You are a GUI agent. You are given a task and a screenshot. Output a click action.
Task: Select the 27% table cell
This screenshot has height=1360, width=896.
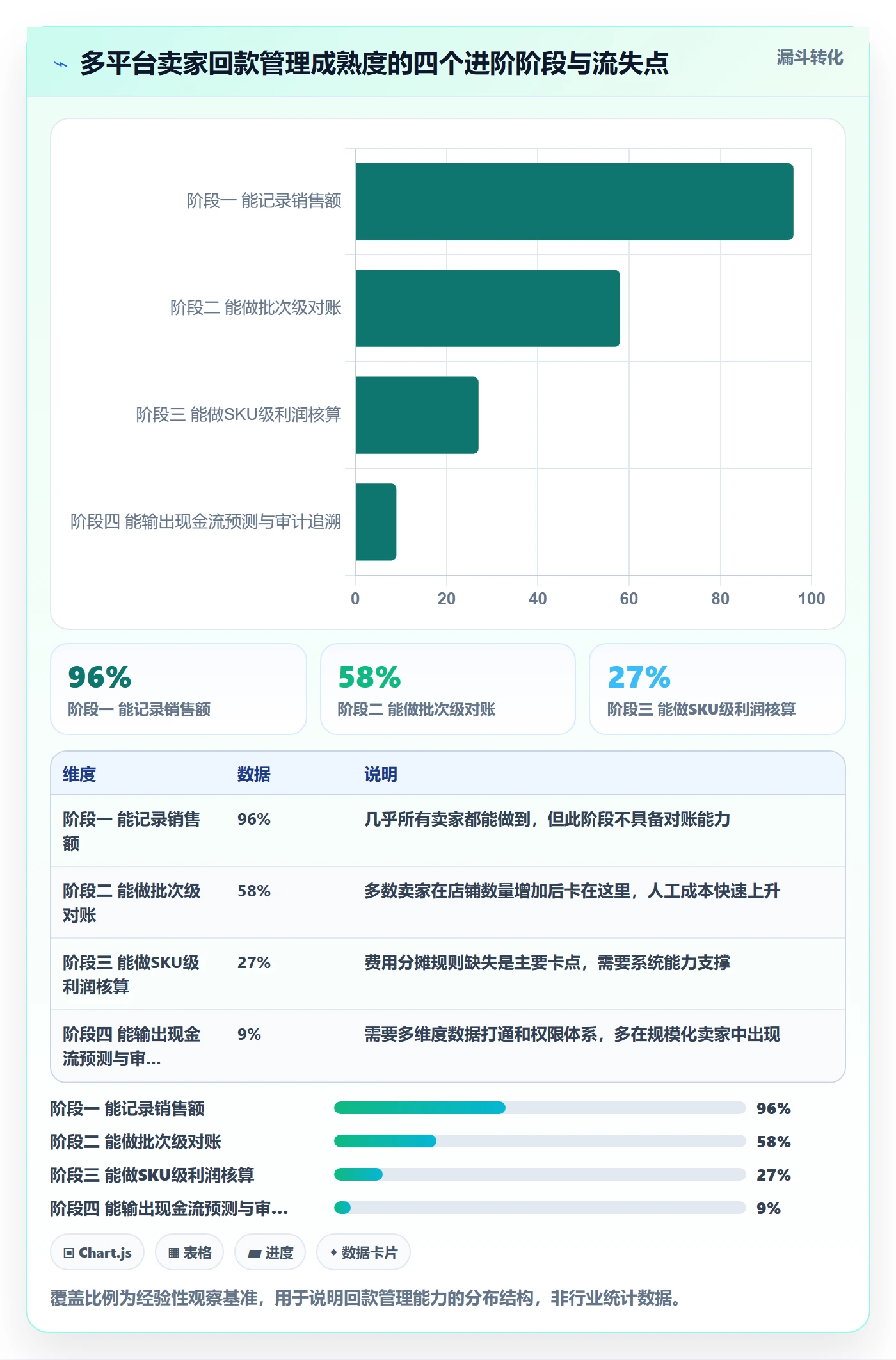point(254,962)
